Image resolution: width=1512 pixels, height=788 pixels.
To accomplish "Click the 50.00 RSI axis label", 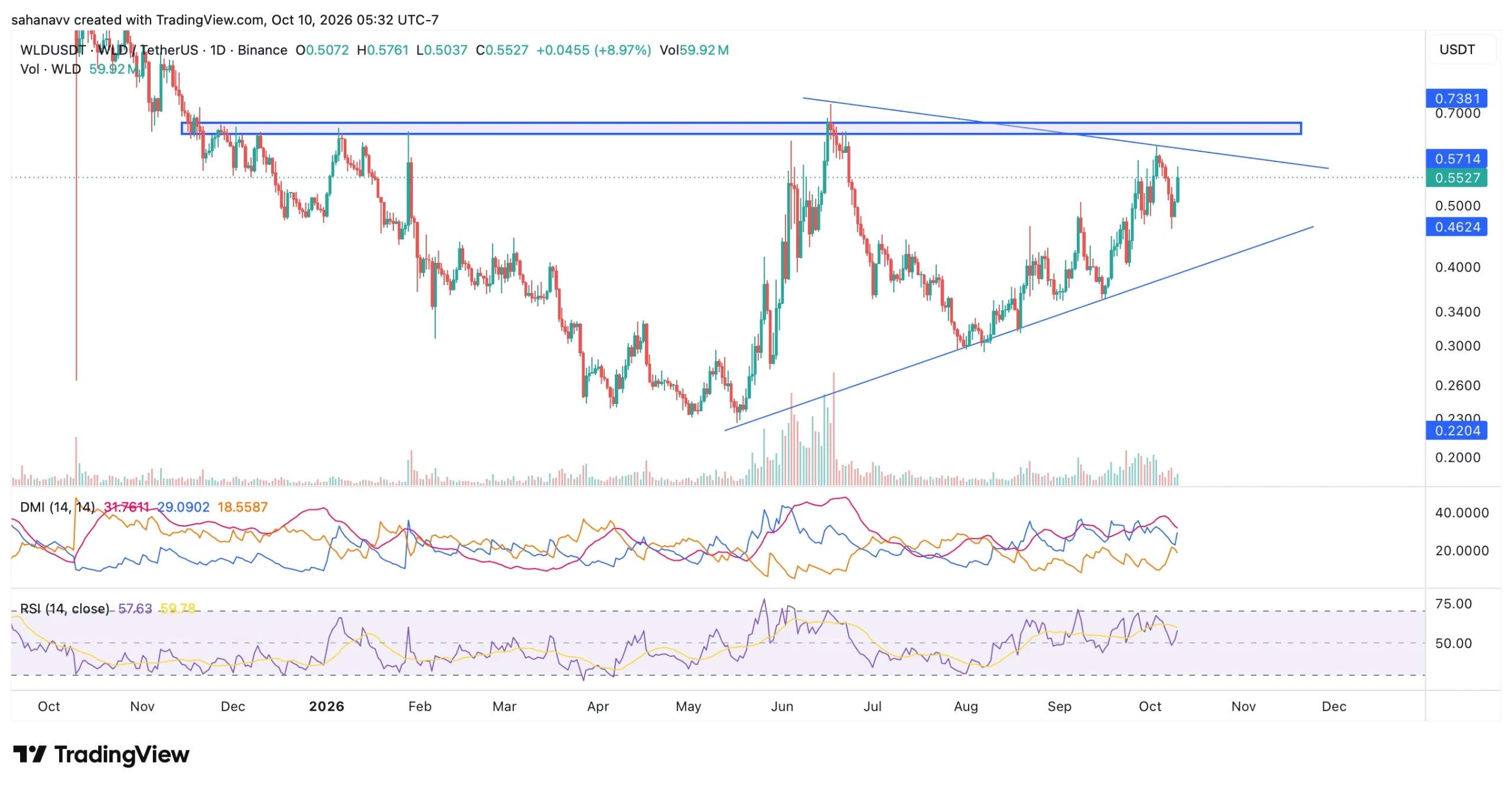I will tap(1454, 643).
